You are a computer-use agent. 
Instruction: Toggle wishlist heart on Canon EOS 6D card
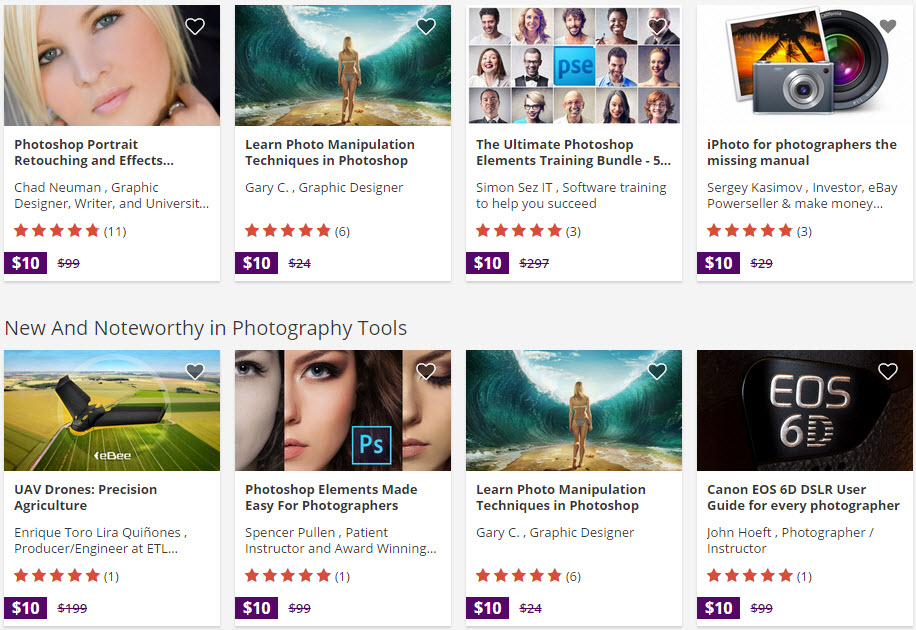(x=888, y=372)
